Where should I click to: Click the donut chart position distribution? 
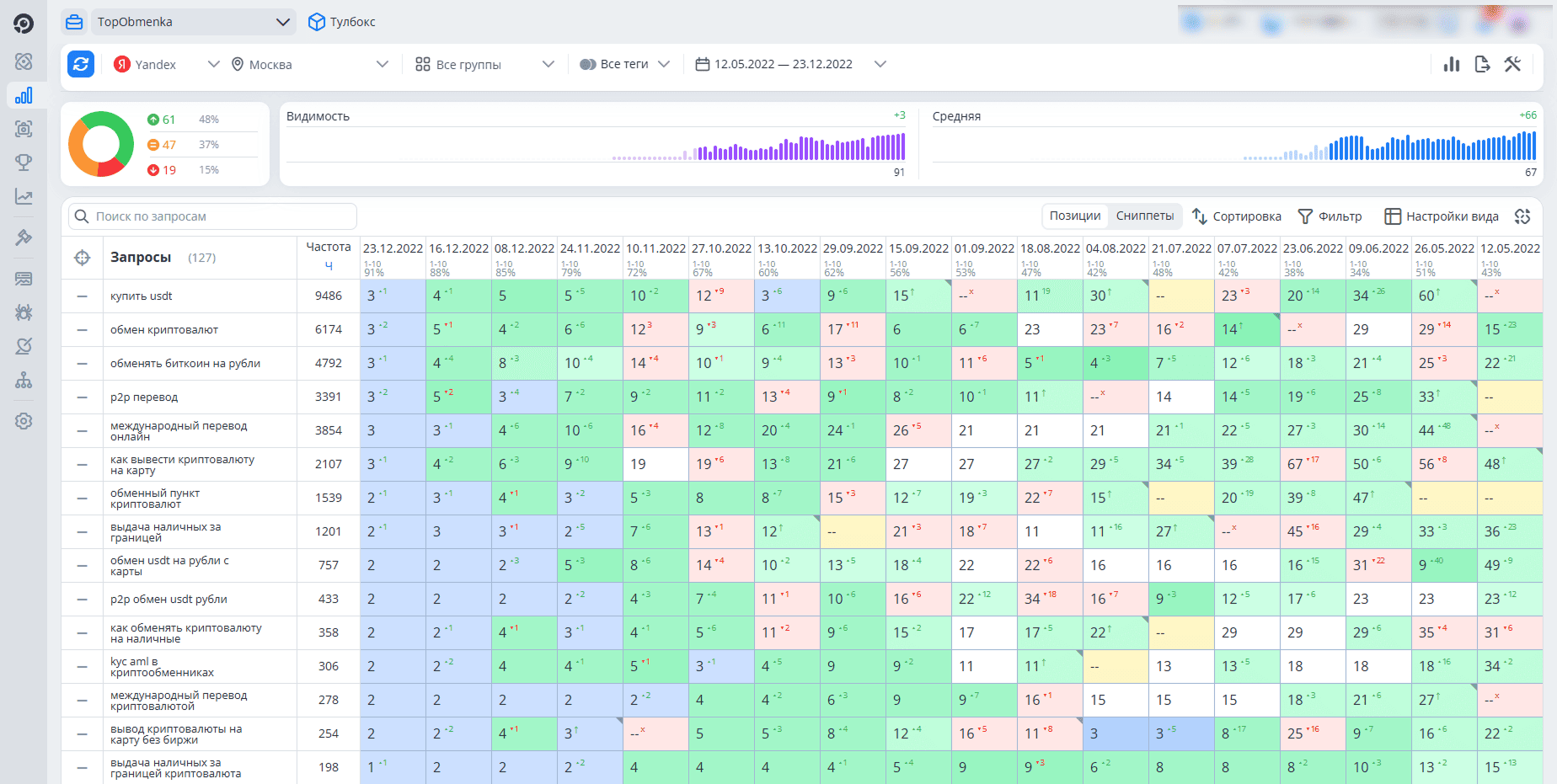tap(101, 144)
